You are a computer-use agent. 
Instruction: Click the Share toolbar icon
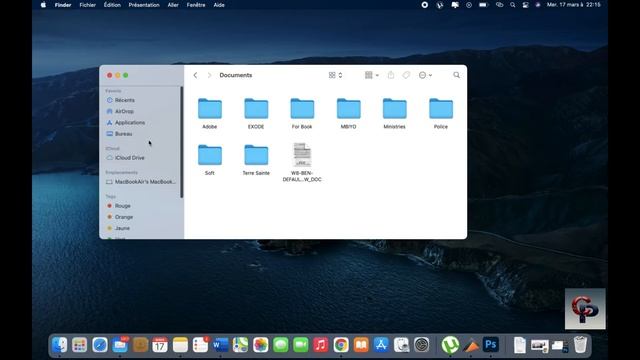[391, 75]
